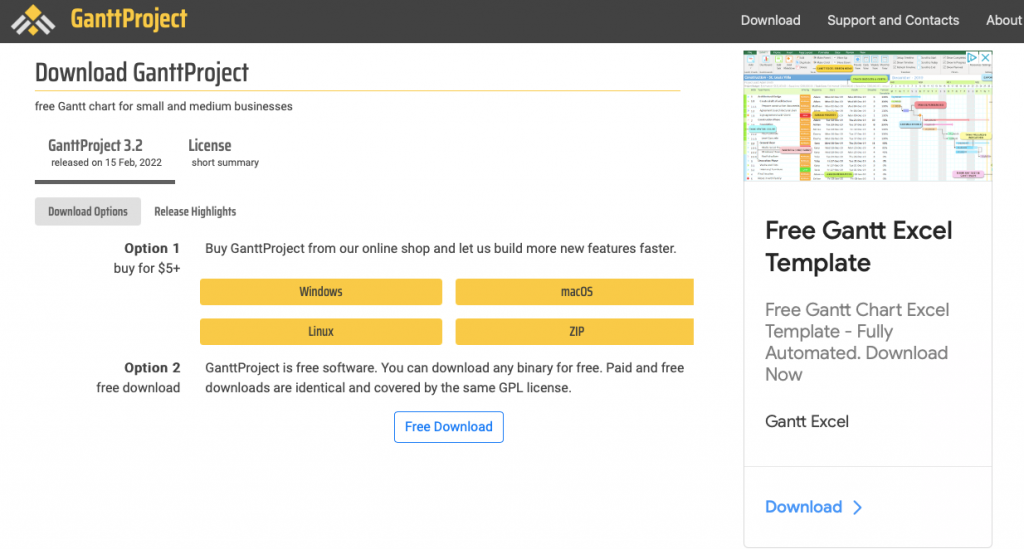The width and height of the screenshot is (1024, 549).
Task: Click the chevron arrow beside ad Download
Action: [857, 507]
